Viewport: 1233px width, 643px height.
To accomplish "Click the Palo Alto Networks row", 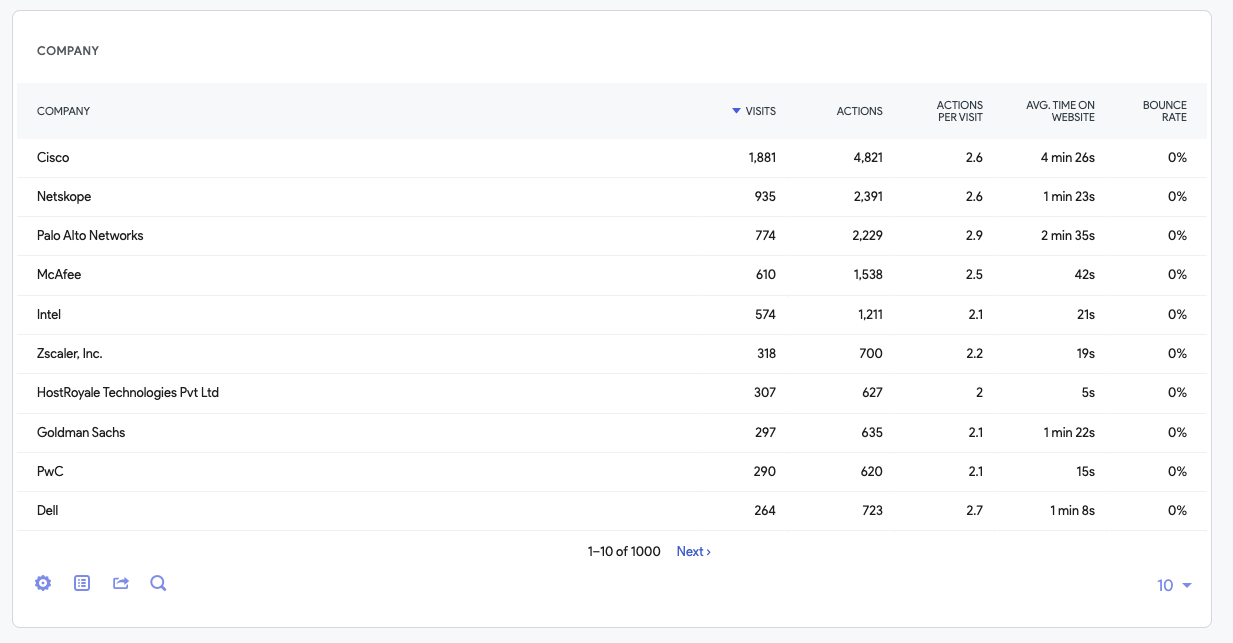I will (x=612, y=236).
